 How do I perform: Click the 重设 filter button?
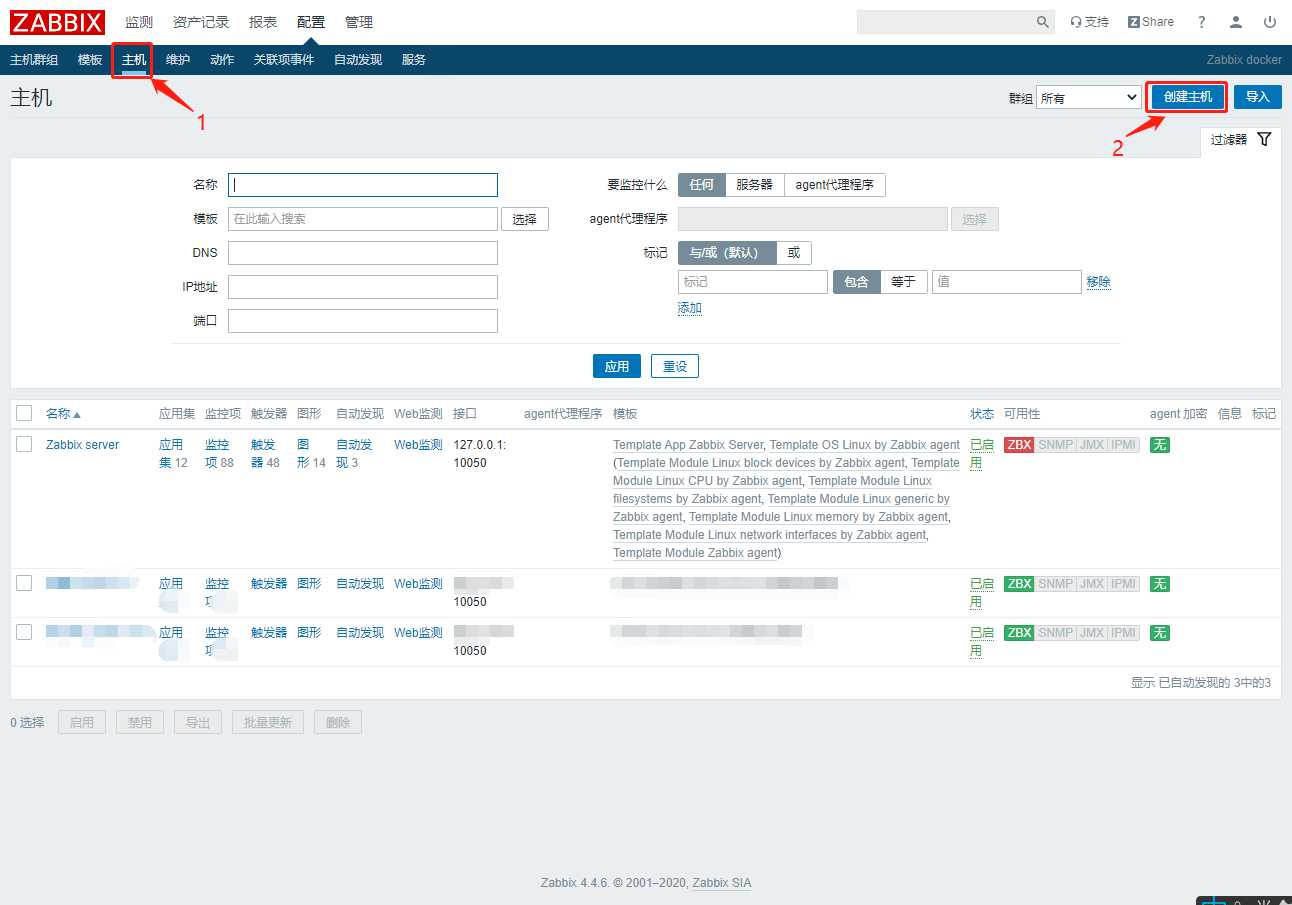675,366
